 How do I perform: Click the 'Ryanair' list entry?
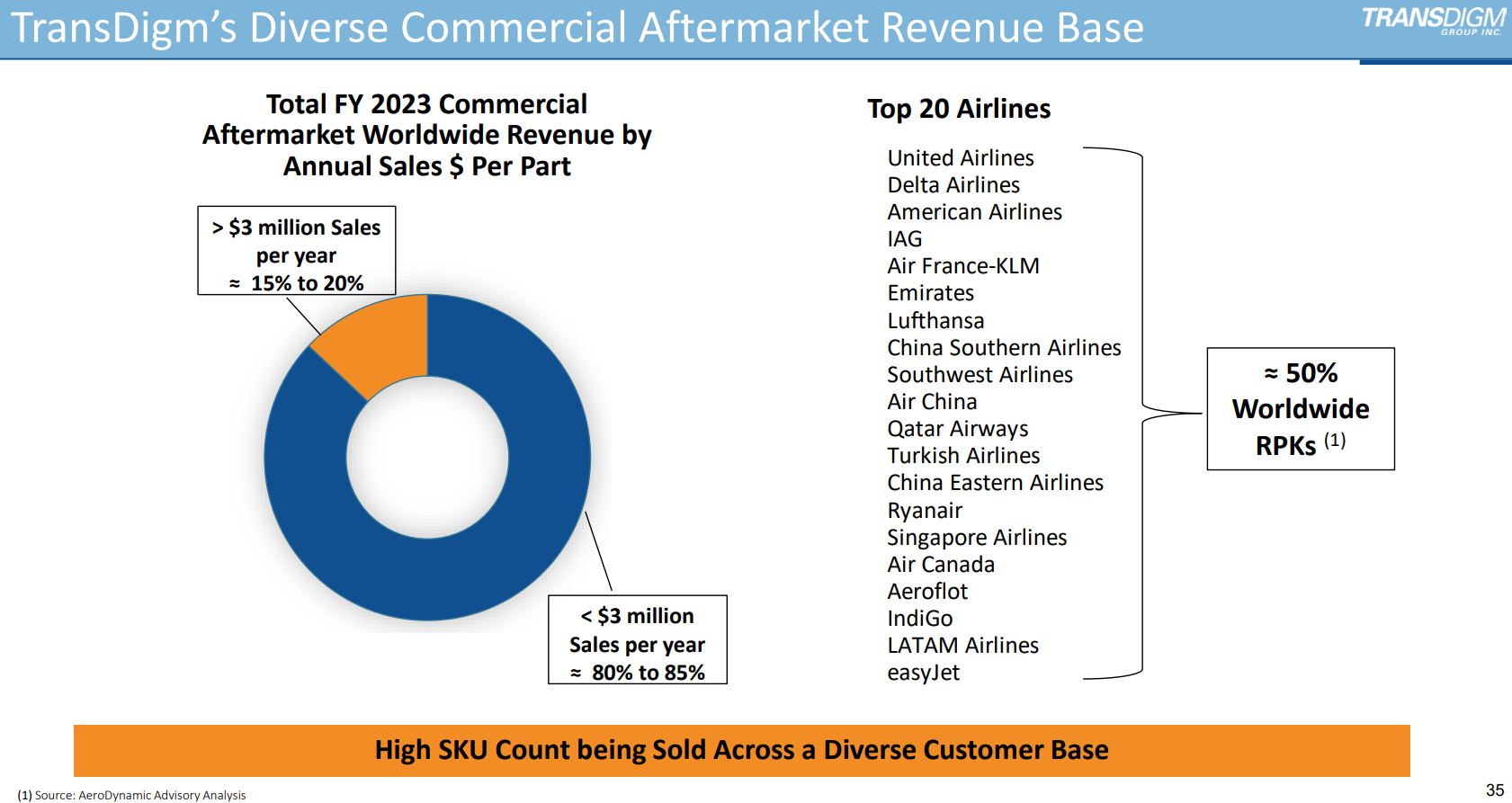[925, 511]
